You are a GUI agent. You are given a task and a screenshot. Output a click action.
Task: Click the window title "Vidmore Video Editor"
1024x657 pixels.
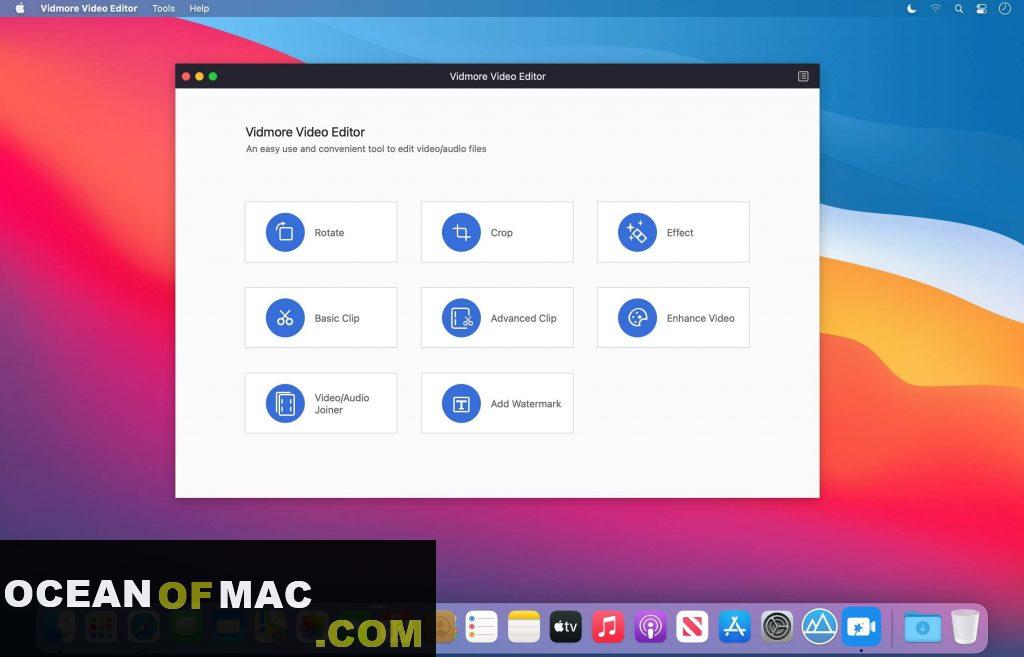click(498, 76)
